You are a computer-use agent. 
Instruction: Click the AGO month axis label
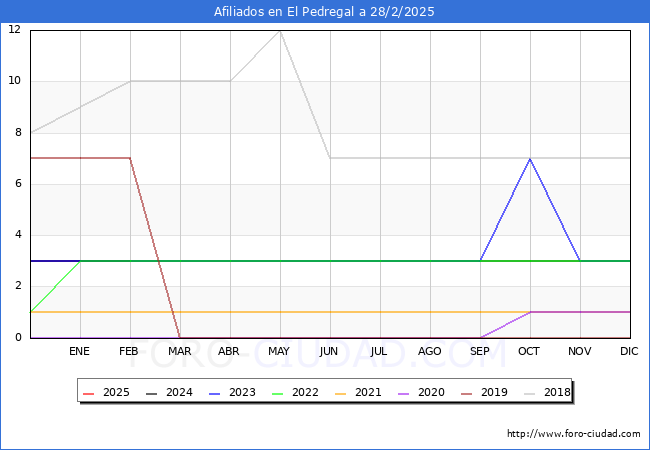pos(429,351)
